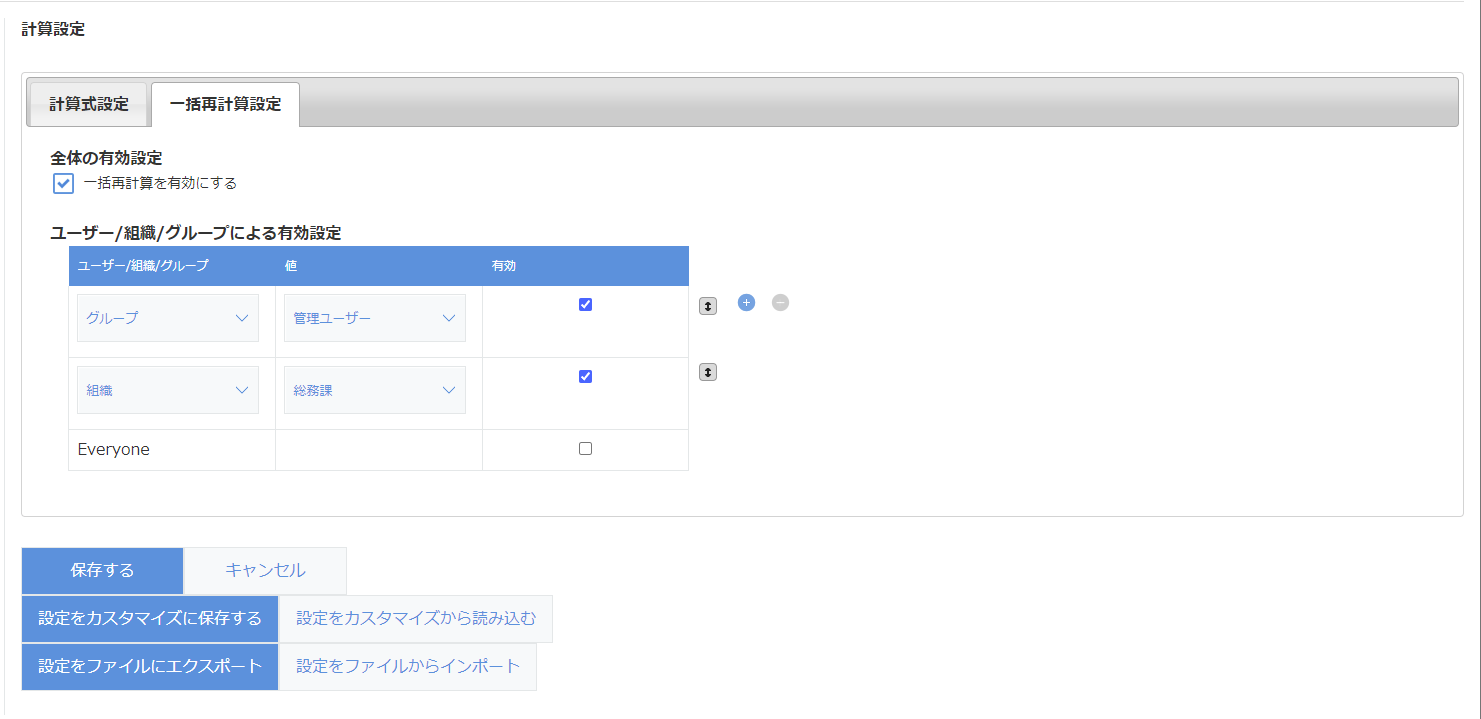Enable the 有効 checkbox for Everyone

click(586, 449)
